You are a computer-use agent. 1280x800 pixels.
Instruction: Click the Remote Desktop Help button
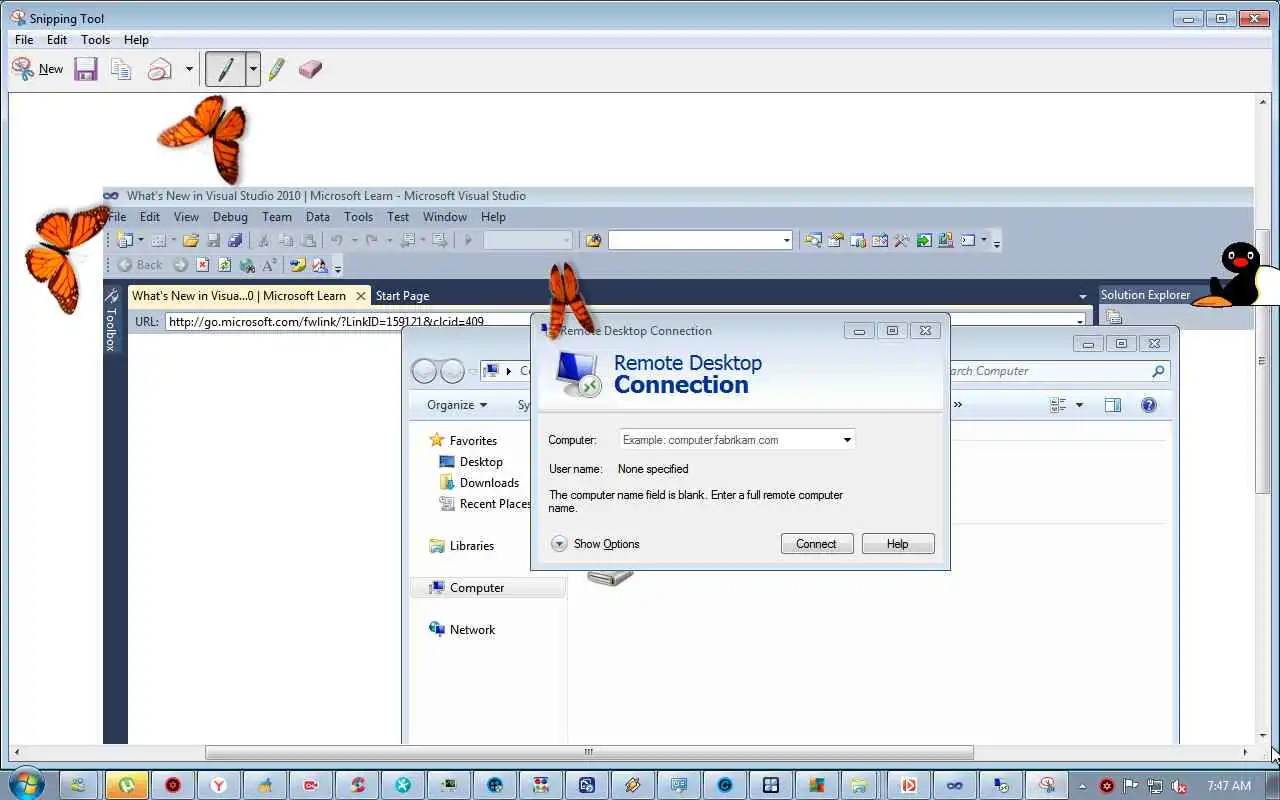897,544
